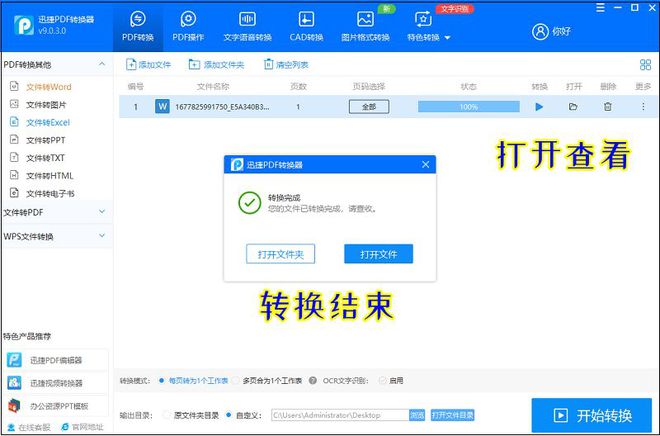This screenshot has height=436, width=660.
Task: Click 添加文件夹 toolbar button
Action: point(216,64)
